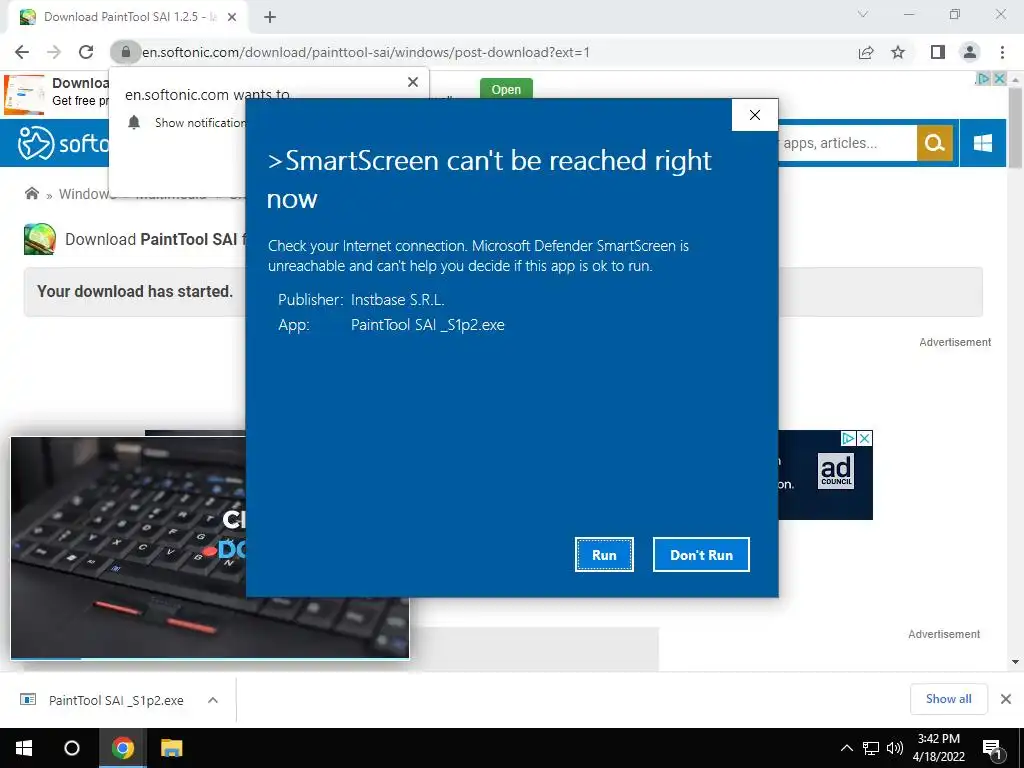Image resolution: width=1024 pixels, height=768 pixels.
Task: Choose Don't Run in SmartScreen dialog
Action: pyautogui.click(x=701, y=554)
